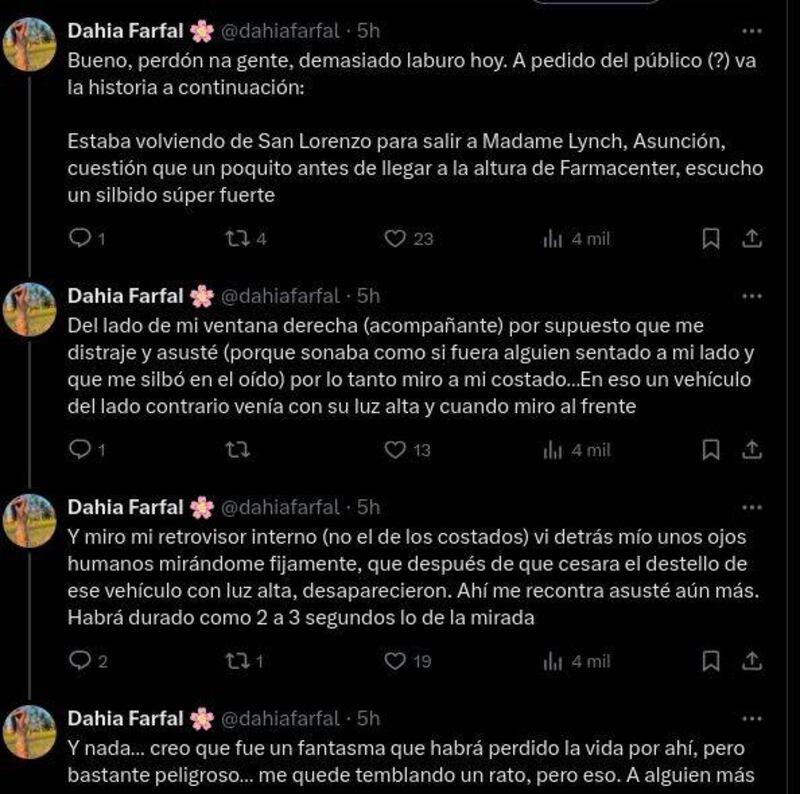This screenshot has width=800, height=794.
Task: Open more options on second tweet
Action: 752,296
